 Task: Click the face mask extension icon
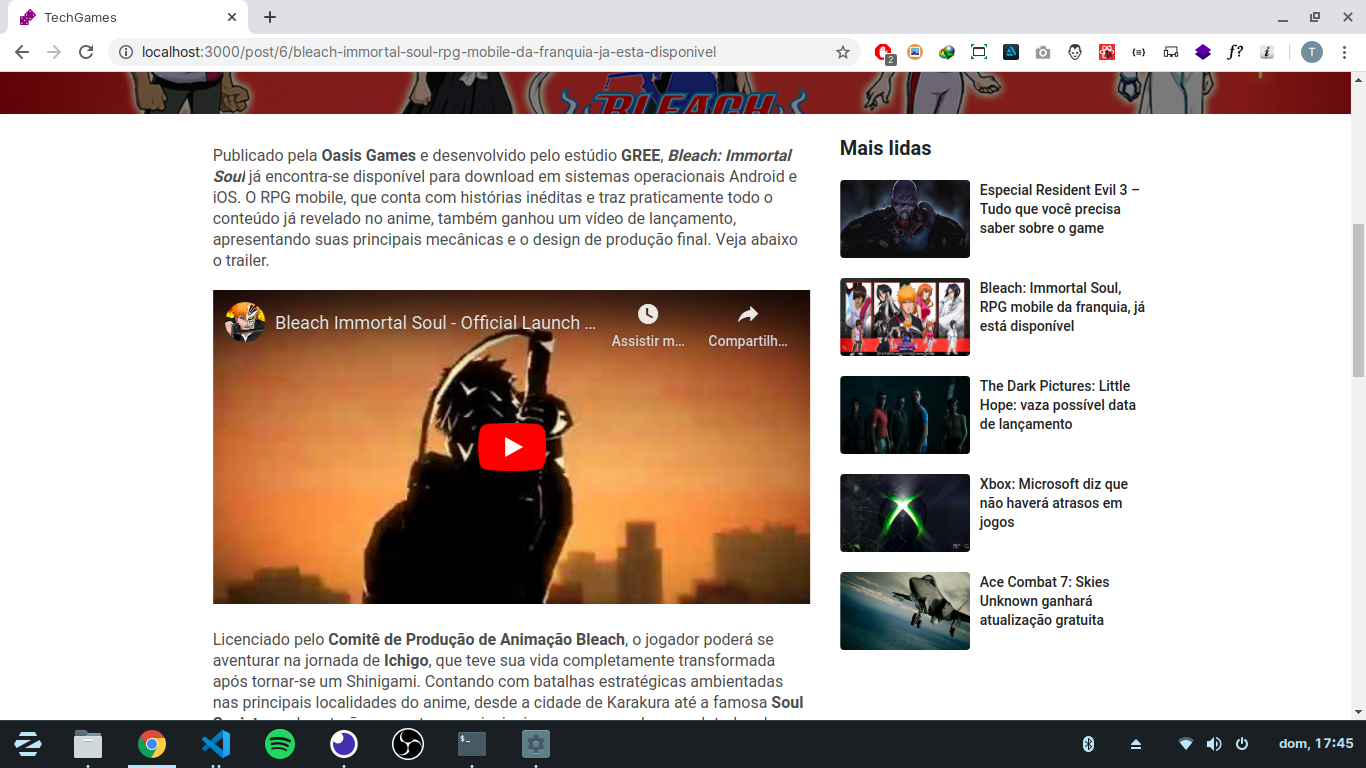pyautogui.click(x=1075, y=52)
